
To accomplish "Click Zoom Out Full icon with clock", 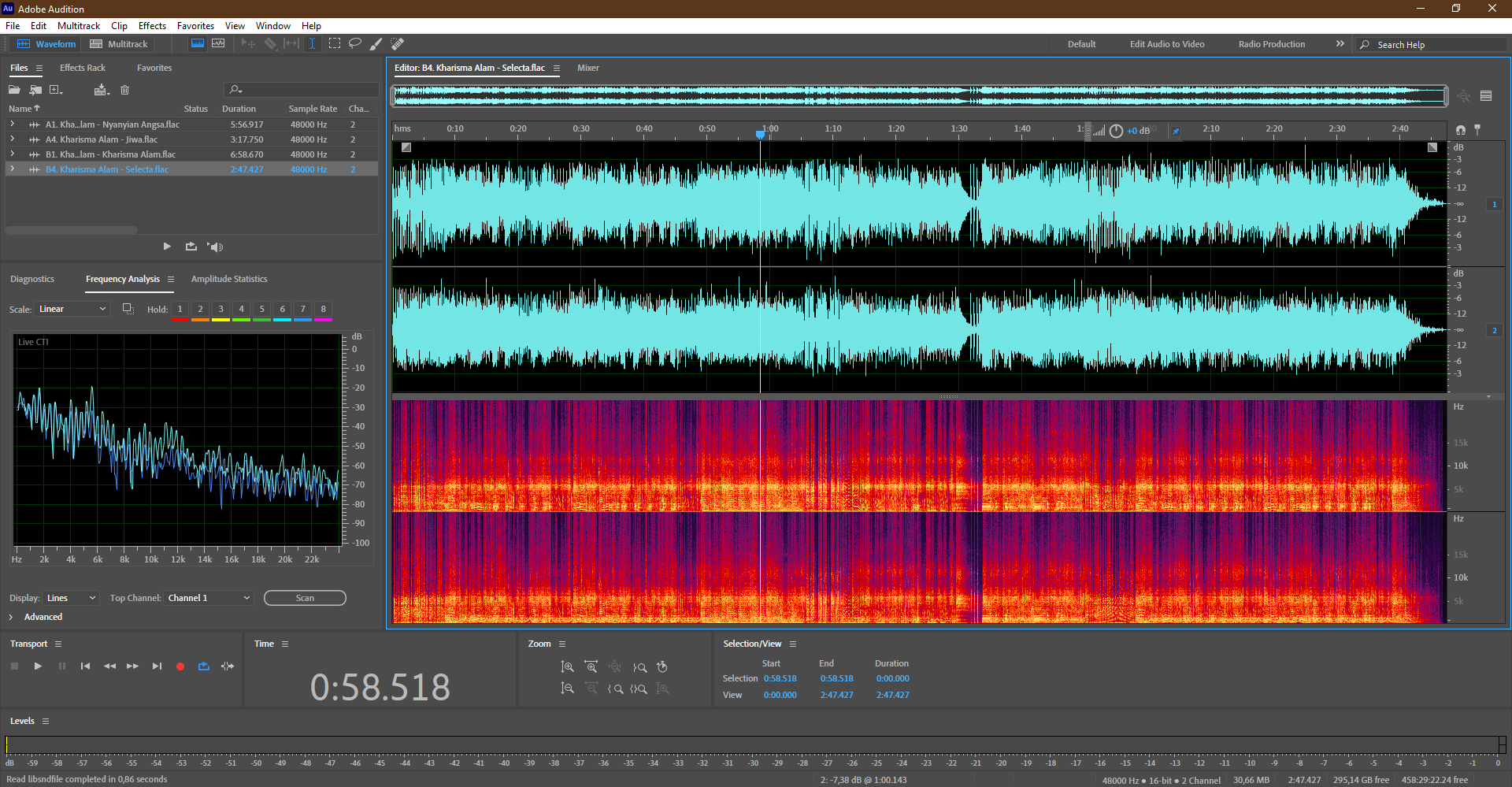I will coord(662,667).
